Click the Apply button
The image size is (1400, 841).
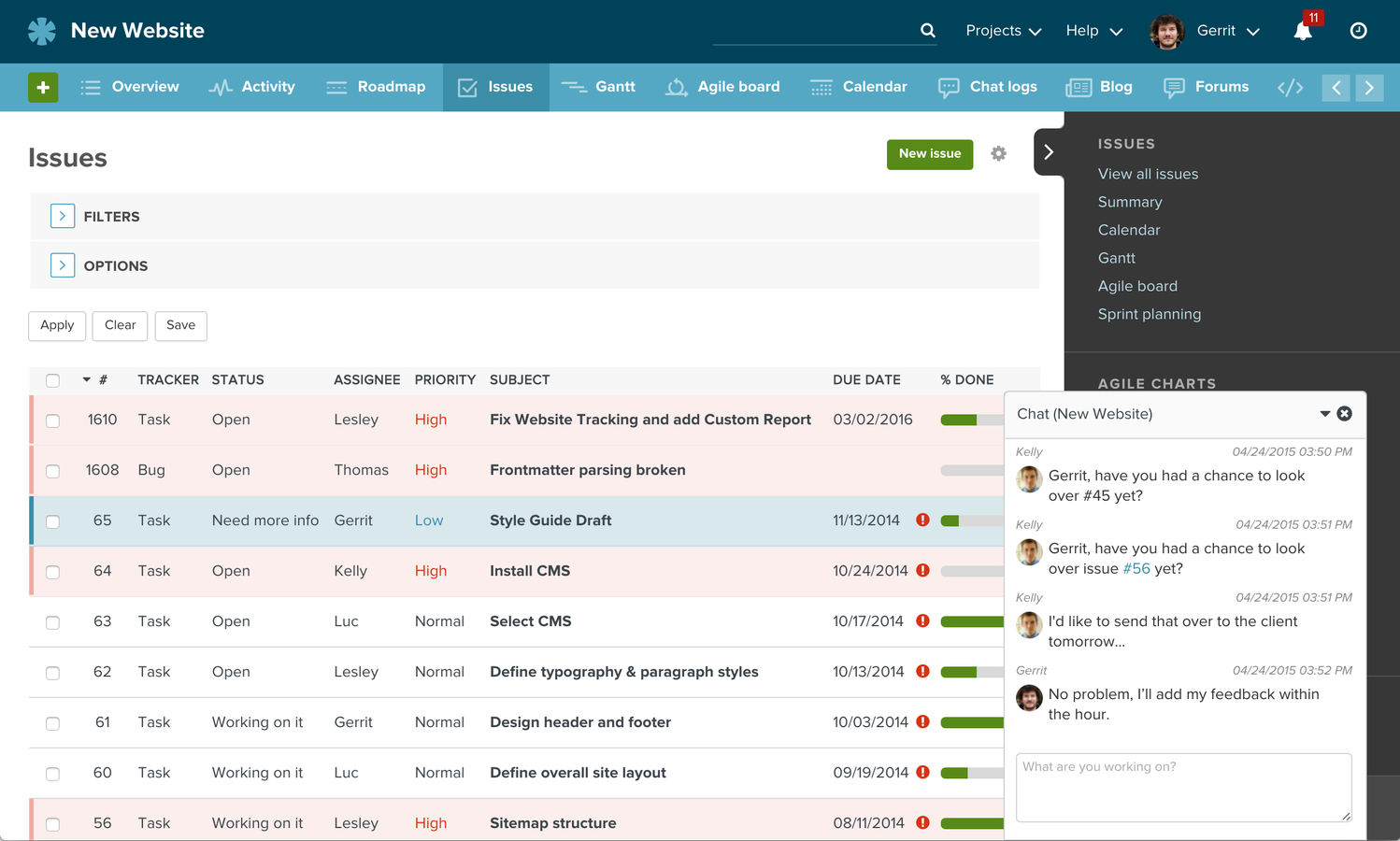pos(57,326)
